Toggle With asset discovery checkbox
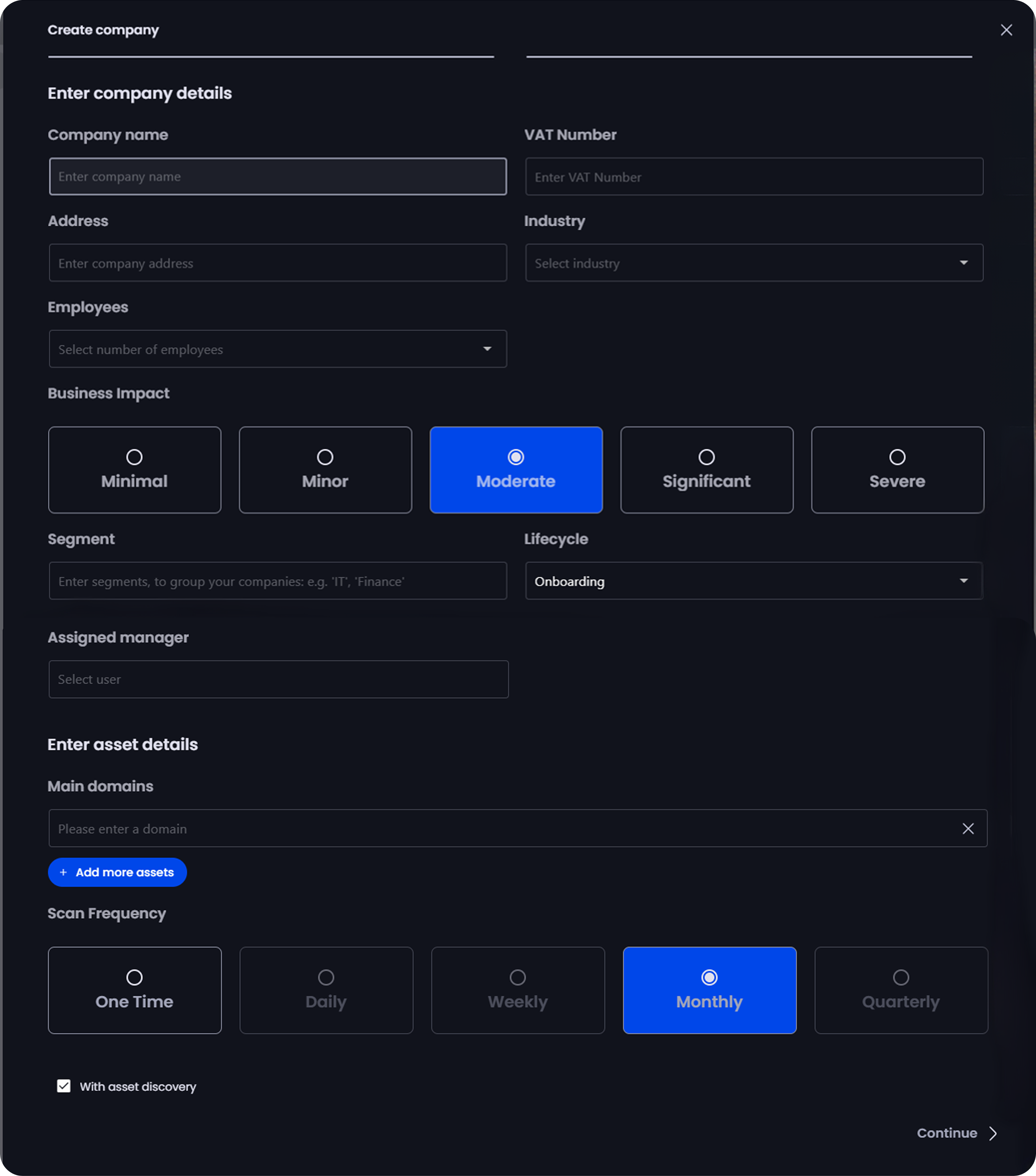The height and width of the screenshot is (1176, 1036). coord(64,1086)
